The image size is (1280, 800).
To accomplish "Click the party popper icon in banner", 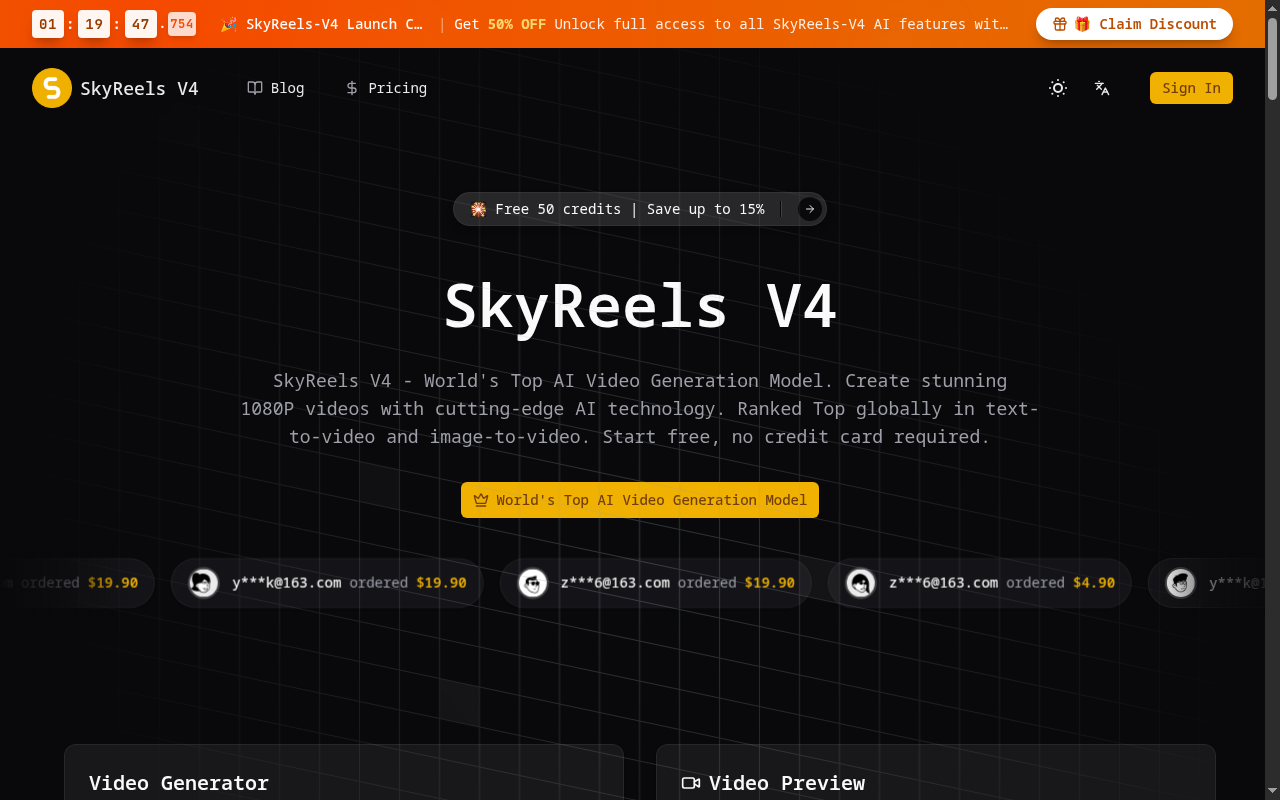I will tap(229, 24).
